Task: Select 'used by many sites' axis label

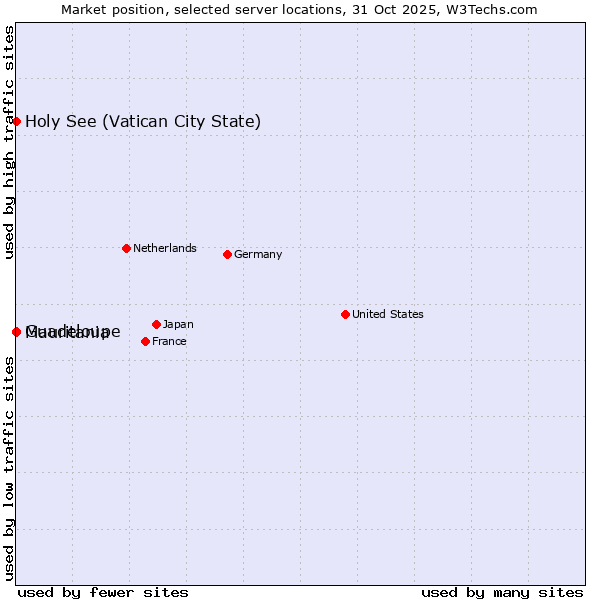Action: pos(502,592)
